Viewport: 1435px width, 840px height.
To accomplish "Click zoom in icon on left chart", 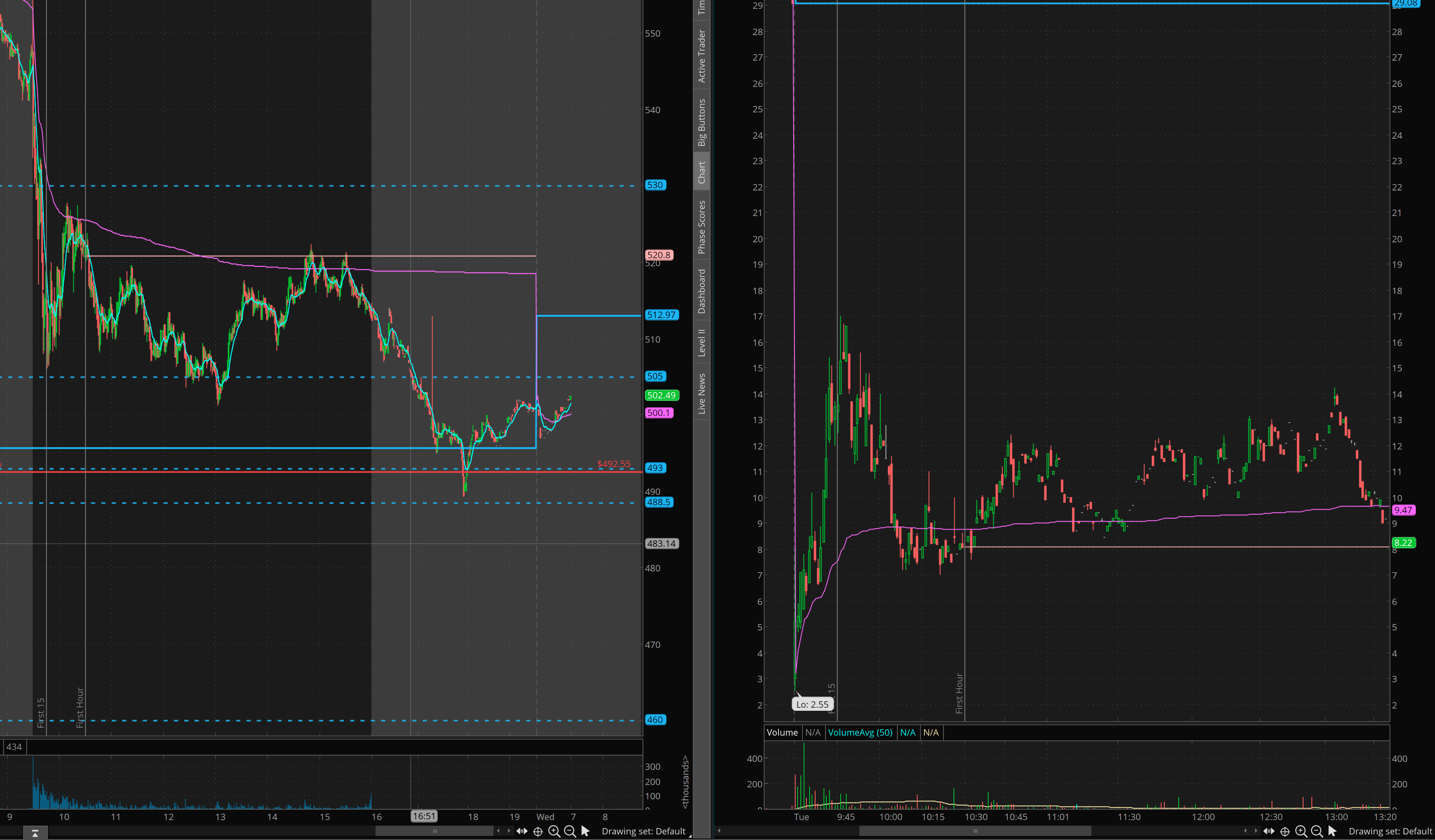I will click(x=554, y=832).
